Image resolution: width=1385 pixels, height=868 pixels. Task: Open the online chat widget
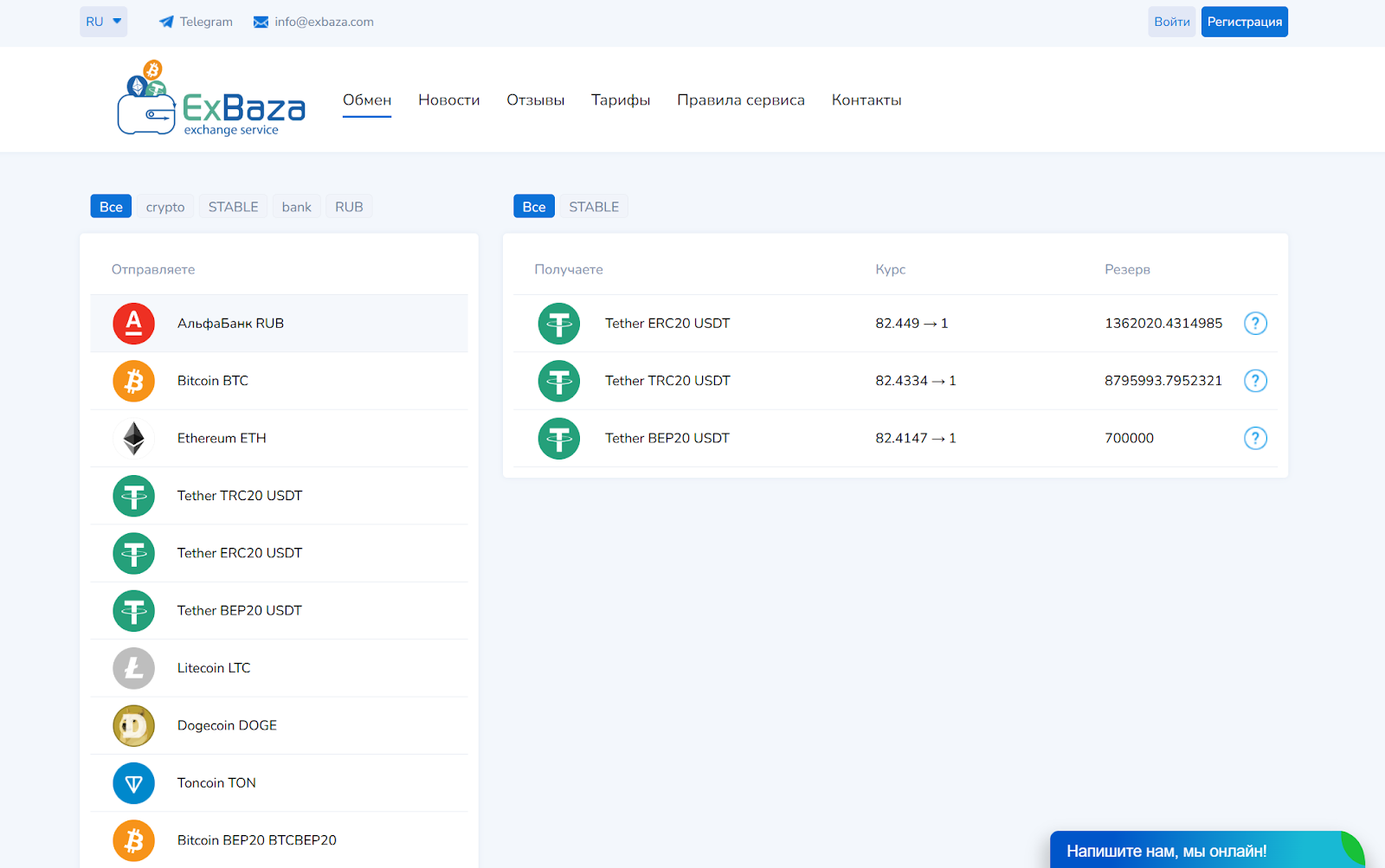(1208, 850)
